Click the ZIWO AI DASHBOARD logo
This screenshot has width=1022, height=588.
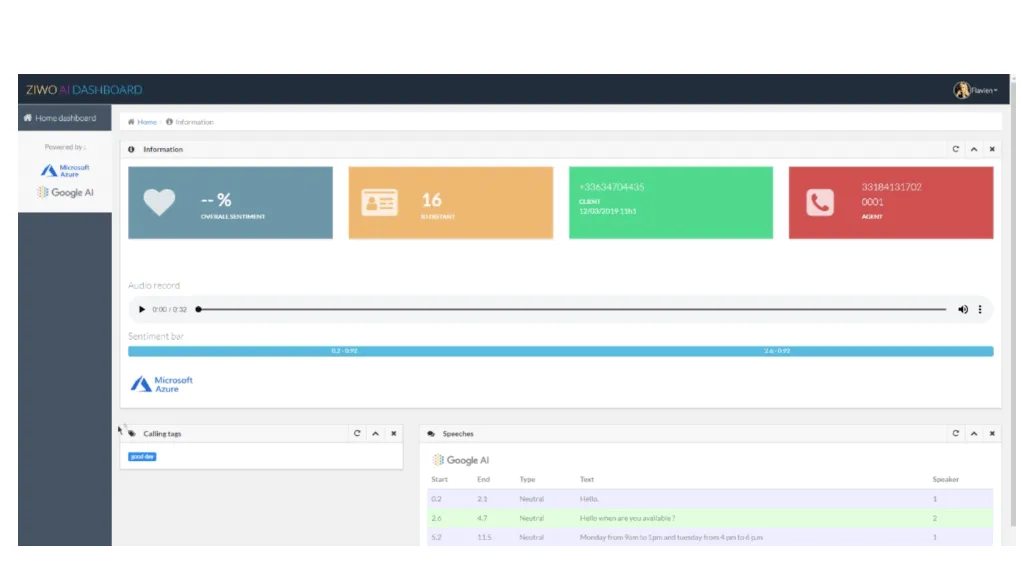[x=84, y=90]
